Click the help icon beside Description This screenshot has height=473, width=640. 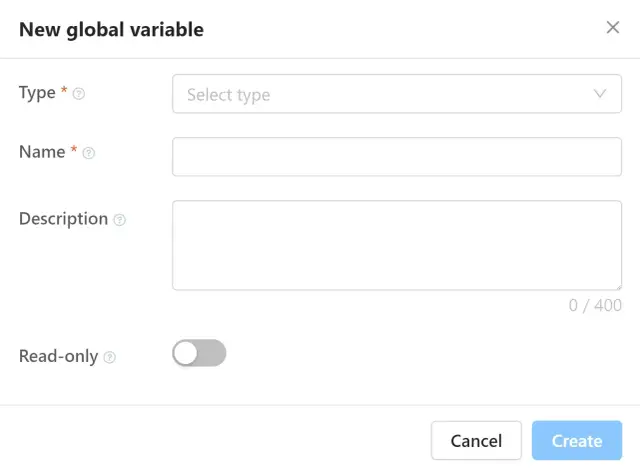120,220
